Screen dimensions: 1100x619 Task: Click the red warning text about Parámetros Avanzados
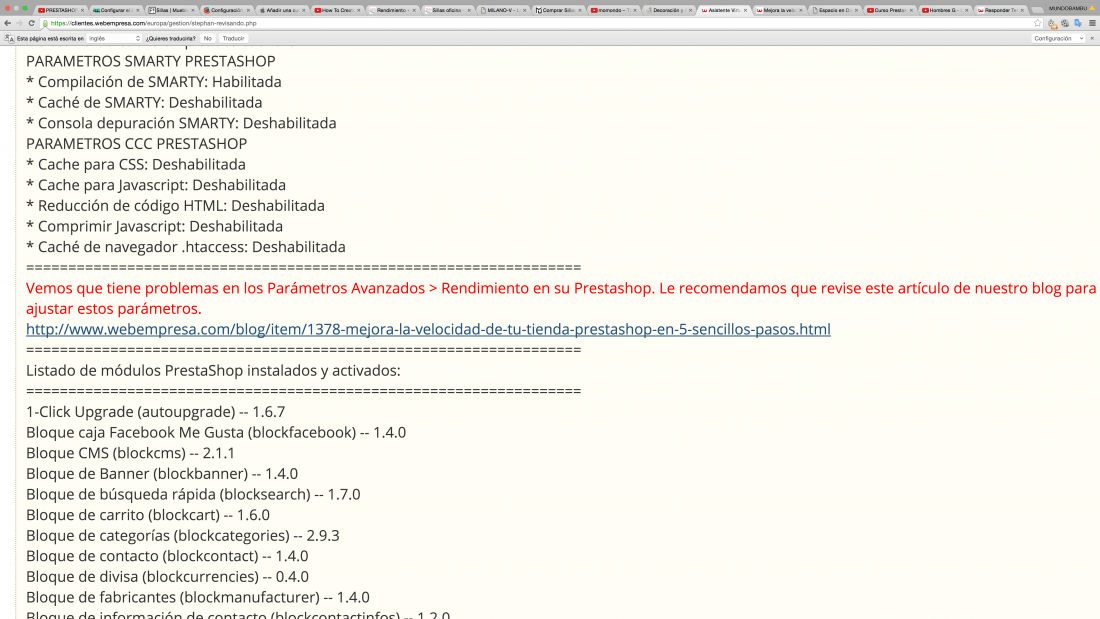(561, 298)
